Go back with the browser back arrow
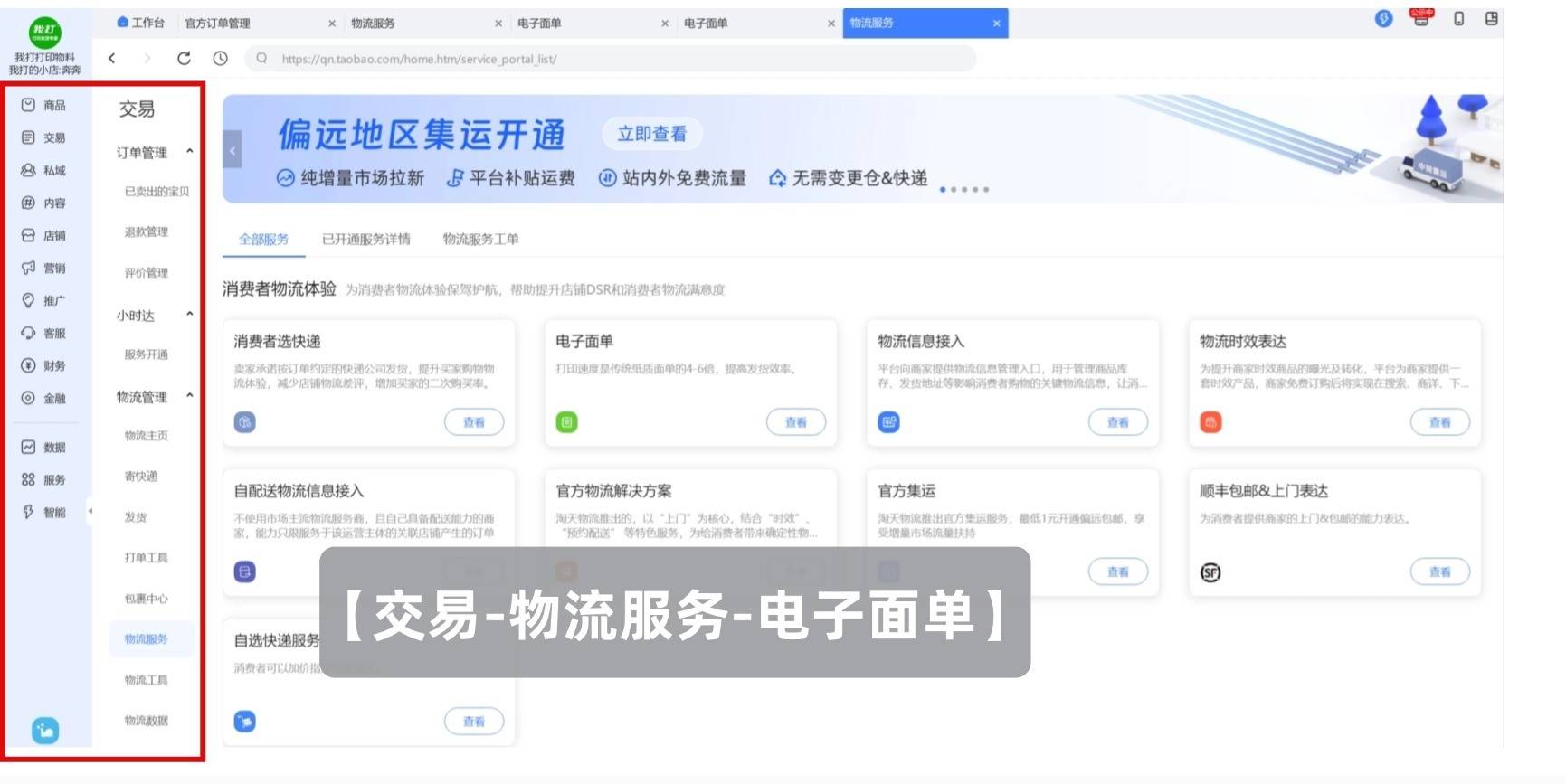The width and height of the screenshot is (1566, 784). (x=111, y=58)
